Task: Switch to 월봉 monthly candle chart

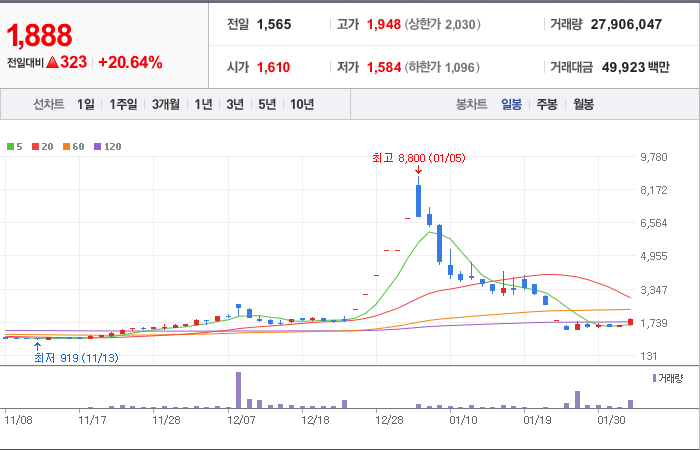Action: 583,105
